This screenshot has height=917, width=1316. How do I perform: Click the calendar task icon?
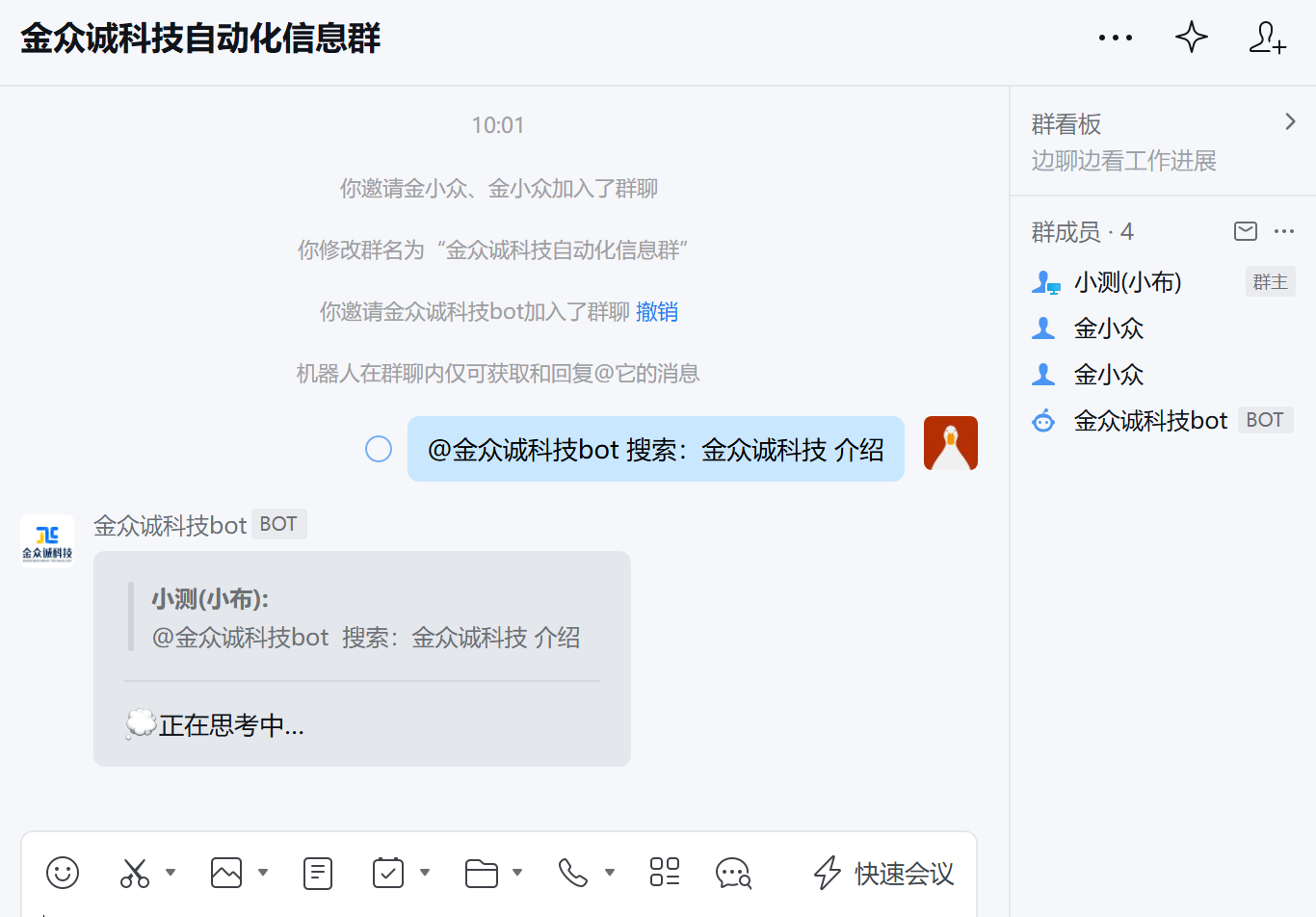point(388,873)
